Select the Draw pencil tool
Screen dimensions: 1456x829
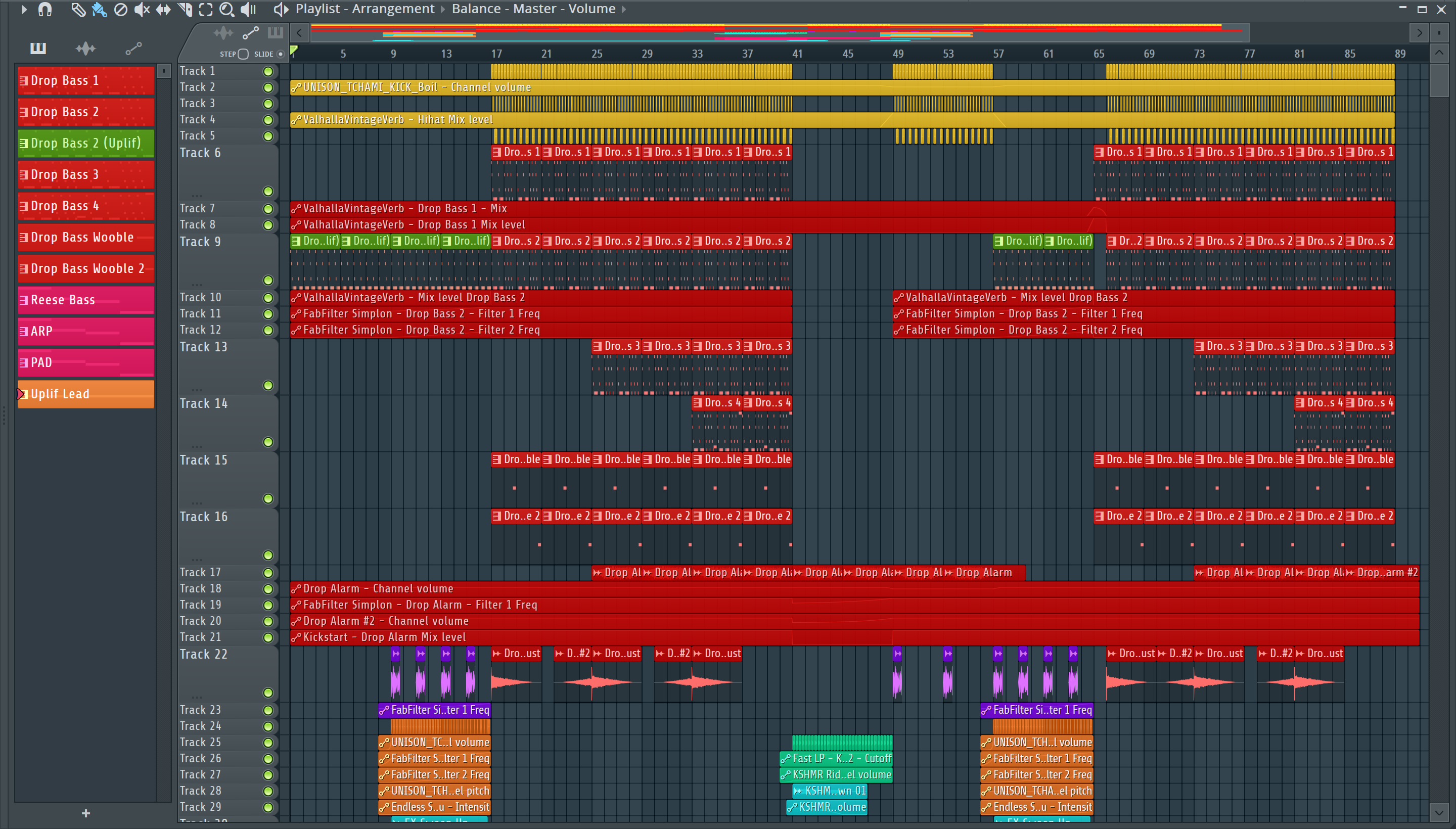(78, 10)
